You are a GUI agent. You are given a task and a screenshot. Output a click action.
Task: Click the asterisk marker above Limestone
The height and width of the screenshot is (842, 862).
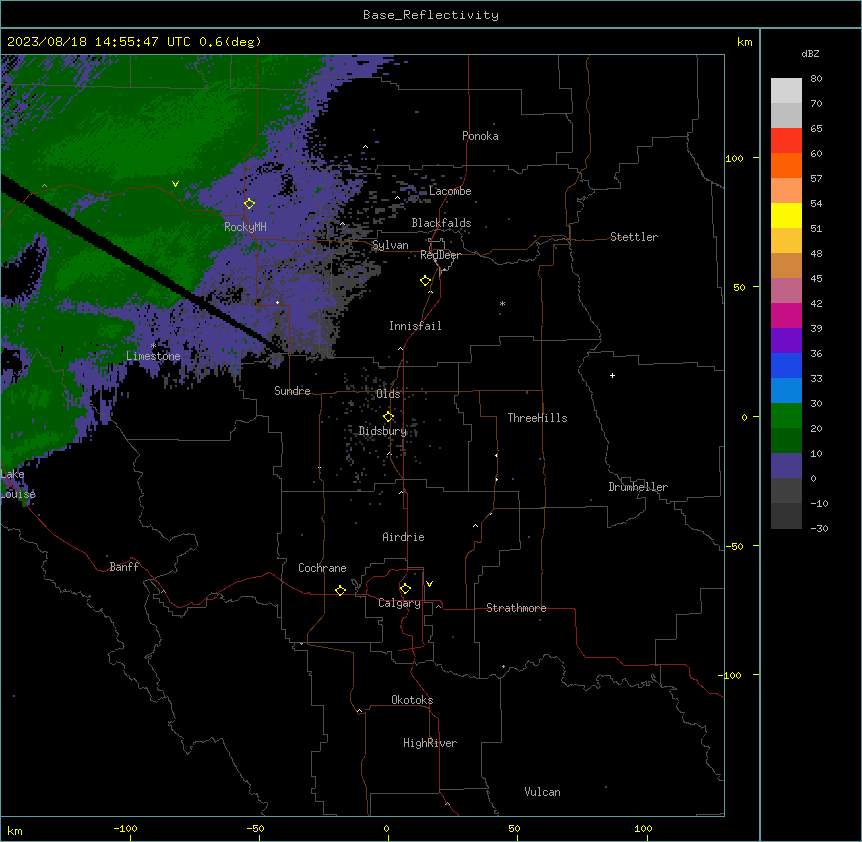click(x=154, y=345)
